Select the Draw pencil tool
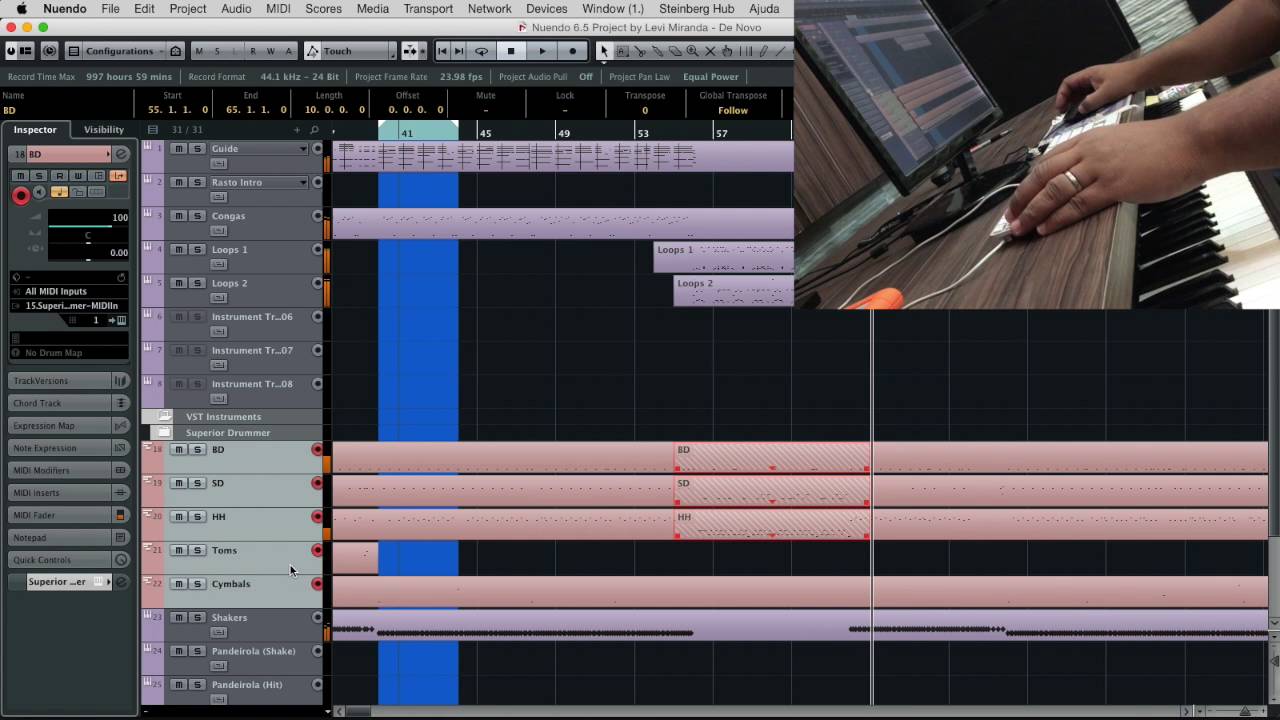The image size is (1280, 720). (x=762, y=51)
